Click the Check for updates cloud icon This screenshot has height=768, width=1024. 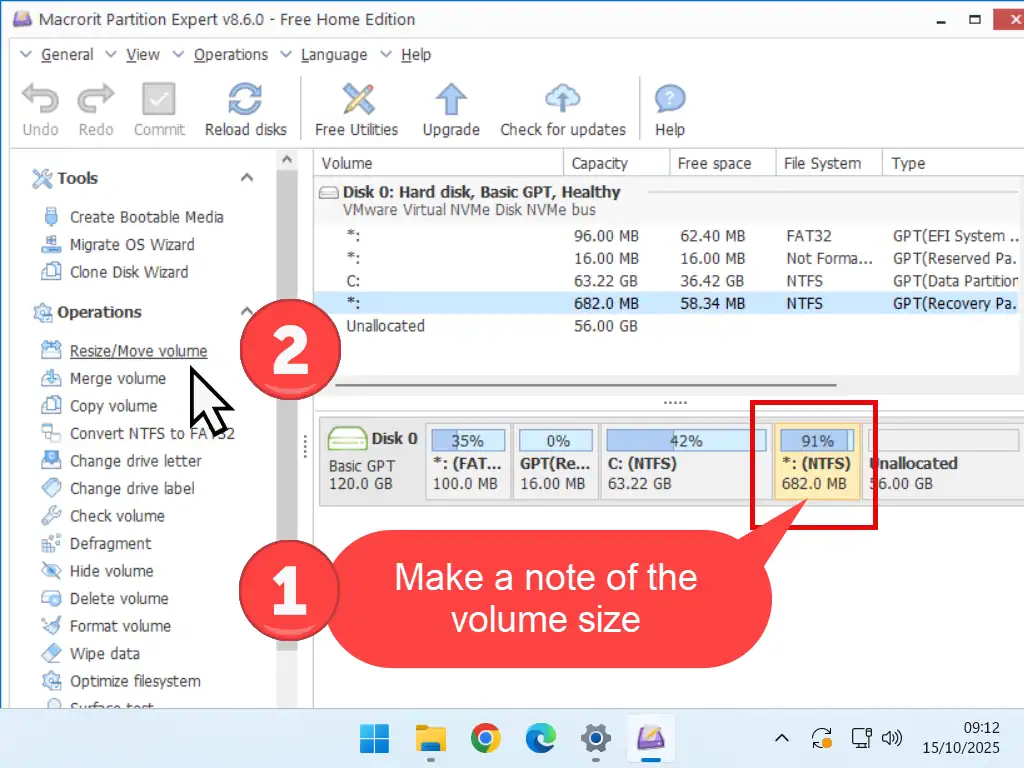pyautogui.click(x=562, y=100)
